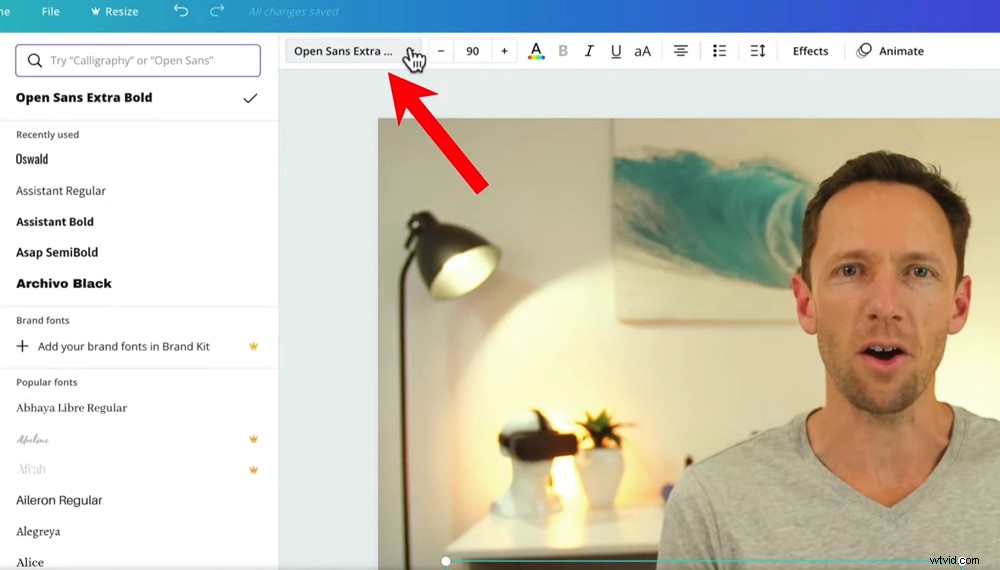
Task: Click plus icon beside brand fonts
Action: tap(22, 346)
